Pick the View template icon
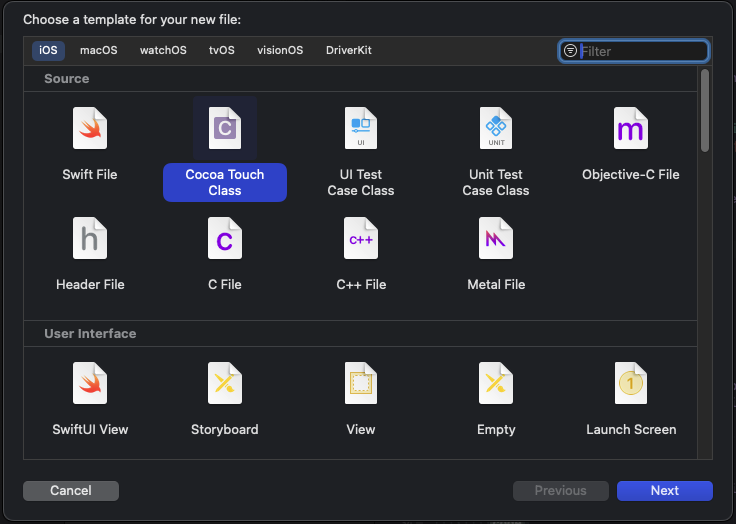736x524 pixels. click(360, 383)
